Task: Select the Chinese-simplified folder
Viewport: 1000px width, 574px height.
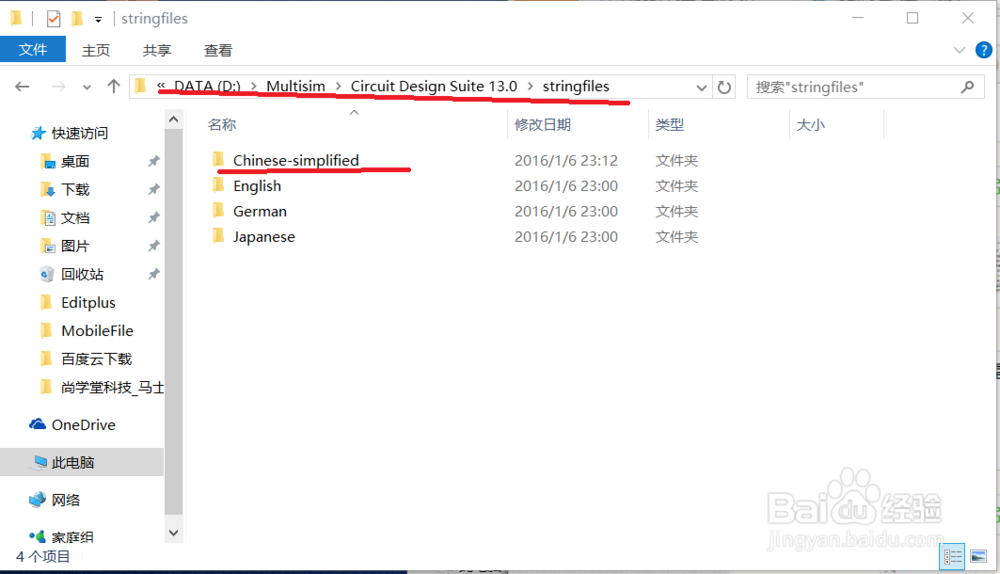Action: [x=296, y=160]
